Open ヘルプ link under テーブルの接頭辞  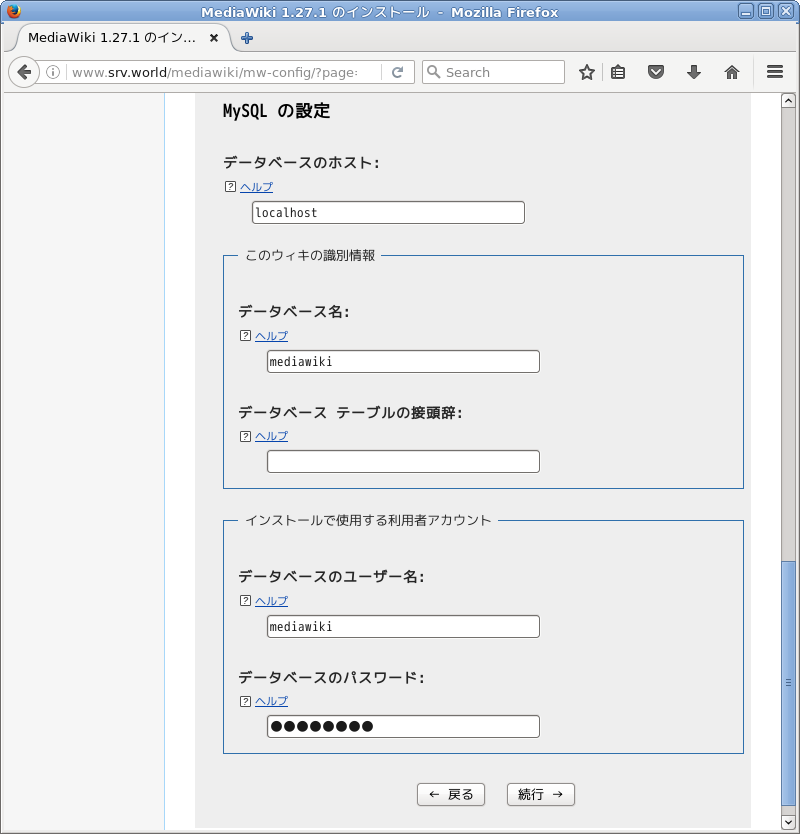pos(271,436)
